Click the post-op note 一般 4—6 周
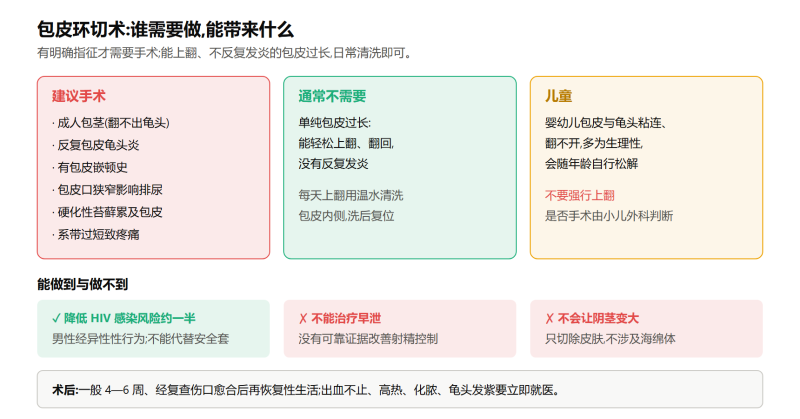 (x=320, y=390)
